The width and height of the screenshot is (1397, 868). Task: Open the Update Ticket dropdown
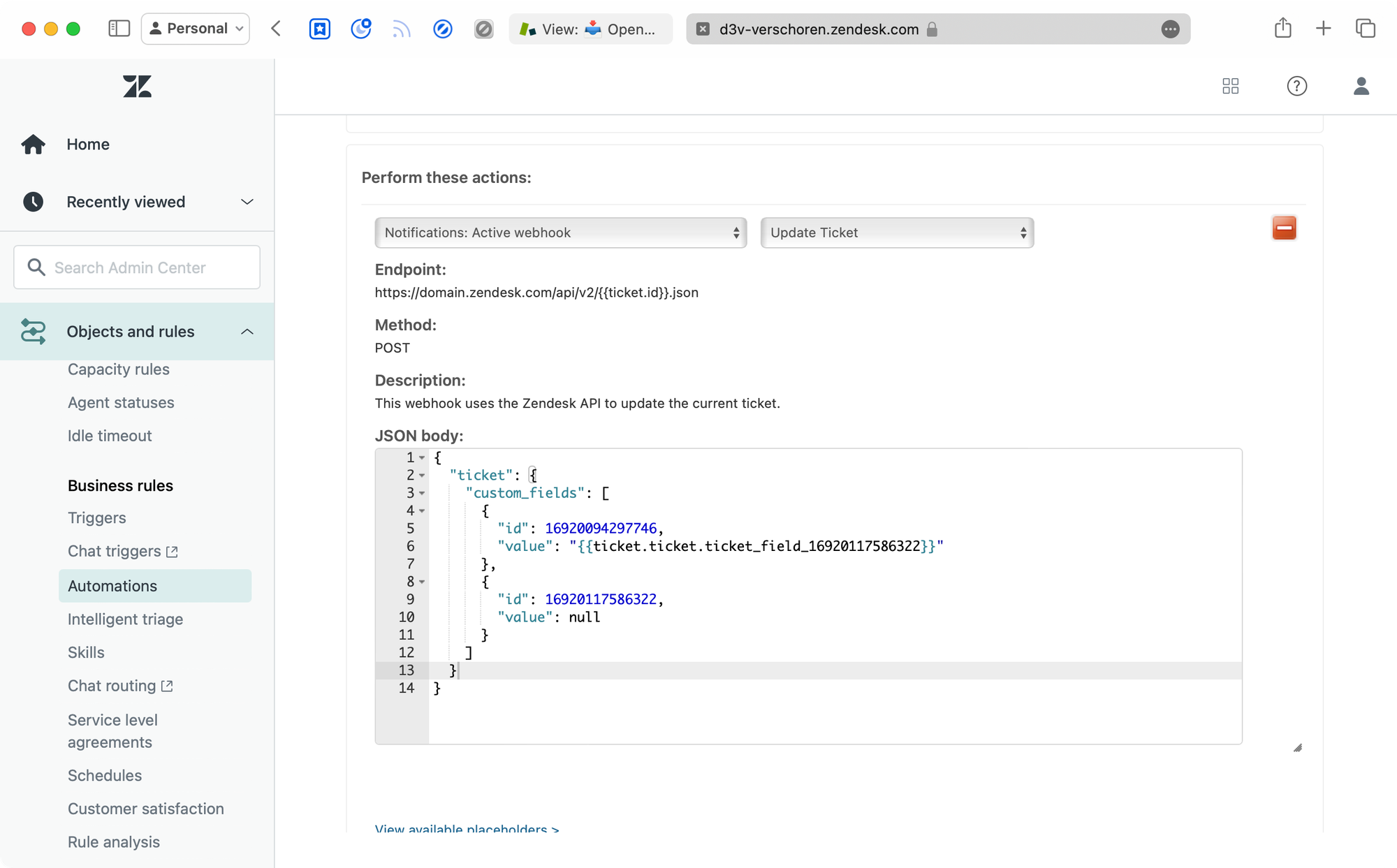(x=897, y=233)
